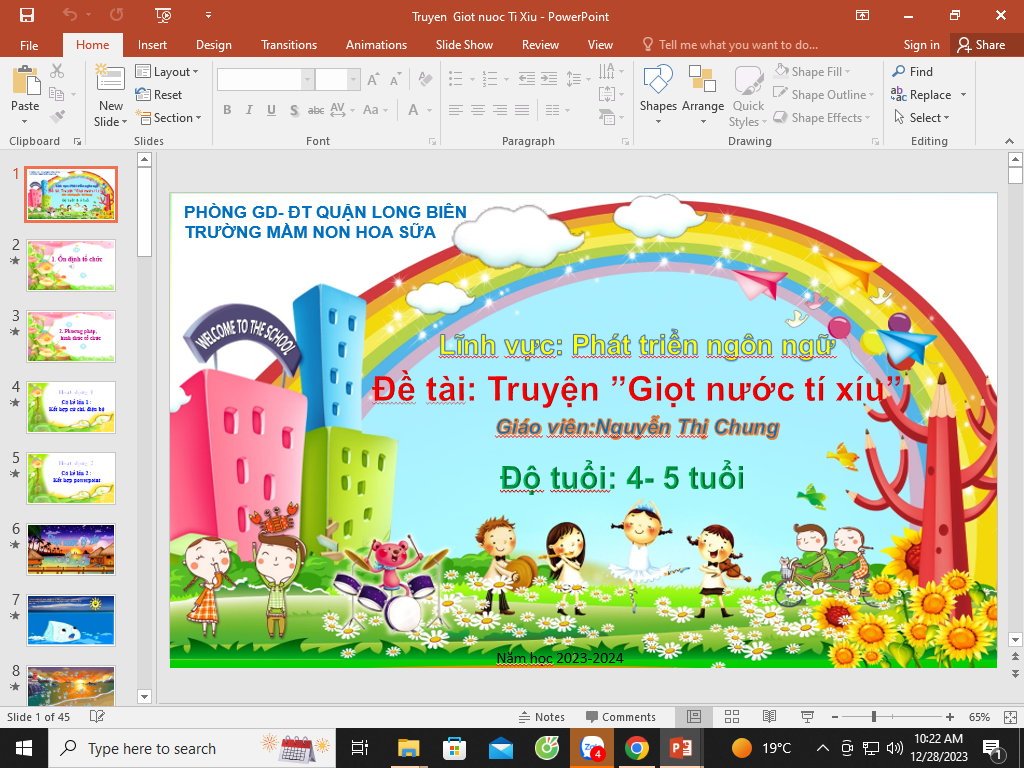The width and height of the screenshot is (1024, 768).
Task: Open the Transitions tab
Action: [x=289, y=45]
